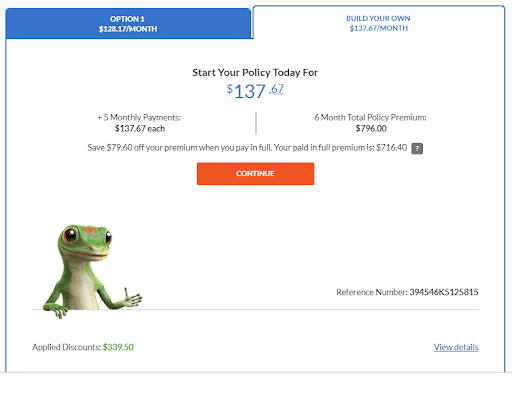Click the large blue 137 price figure
This screenshot has height=400, width=512.
[250, 91]
